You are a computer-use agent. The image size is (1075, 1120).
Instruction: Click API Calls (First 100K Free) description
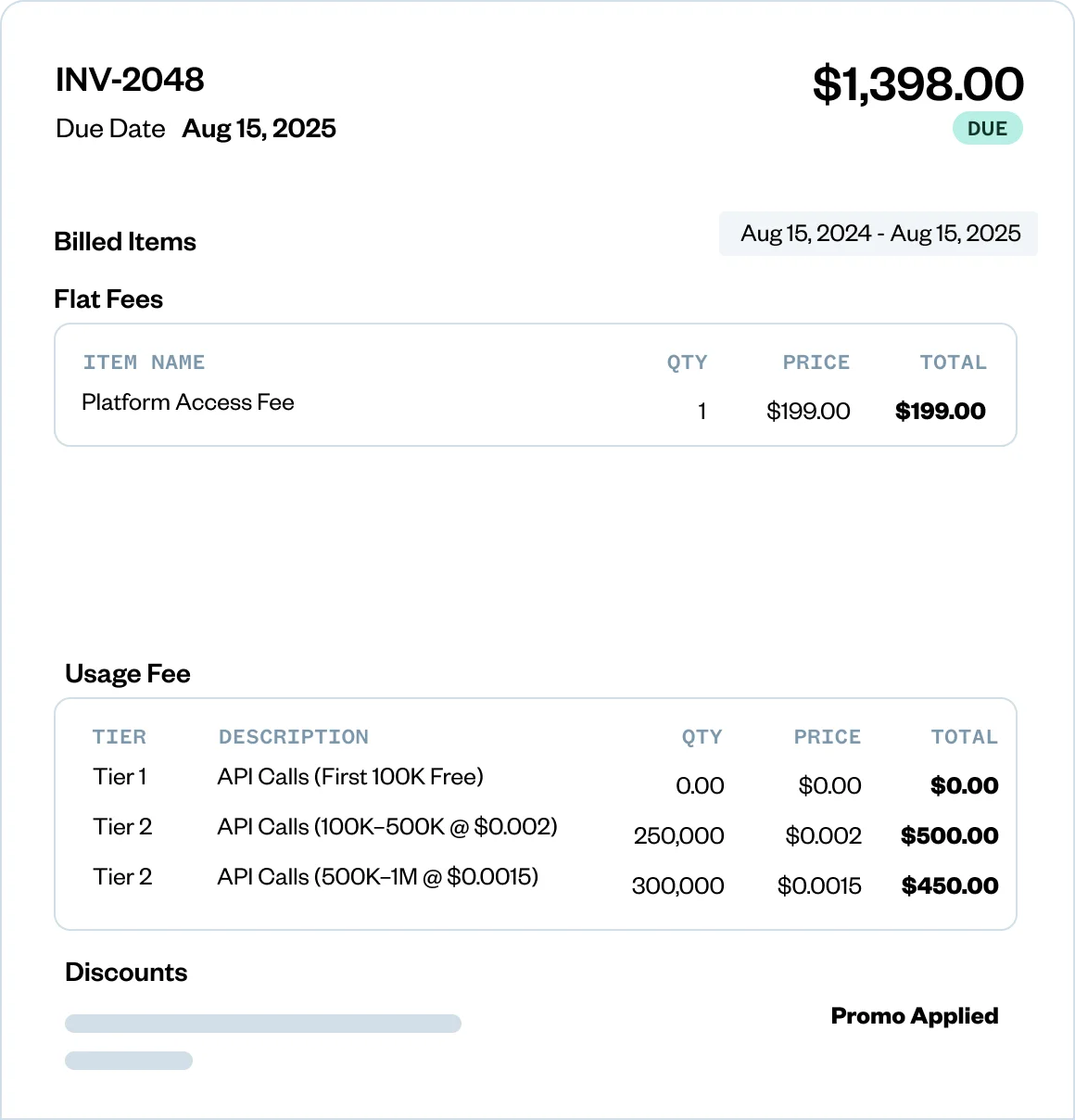[x=350, y=777]
